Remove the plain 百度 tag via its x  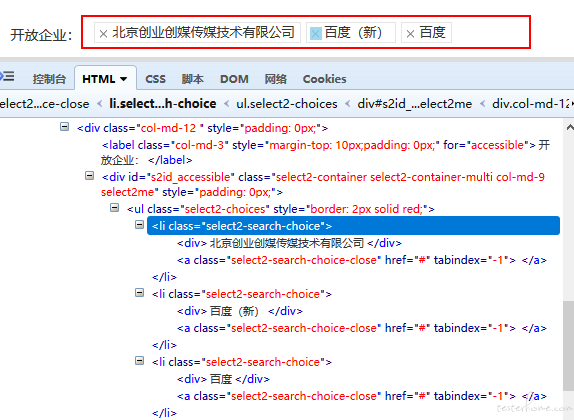coord(410,34)
